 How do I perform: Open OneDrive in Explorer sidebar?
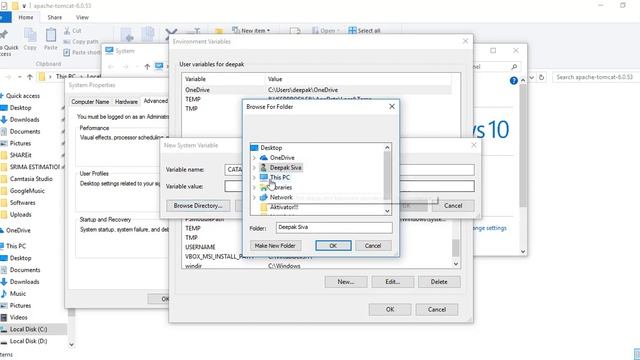18,230
